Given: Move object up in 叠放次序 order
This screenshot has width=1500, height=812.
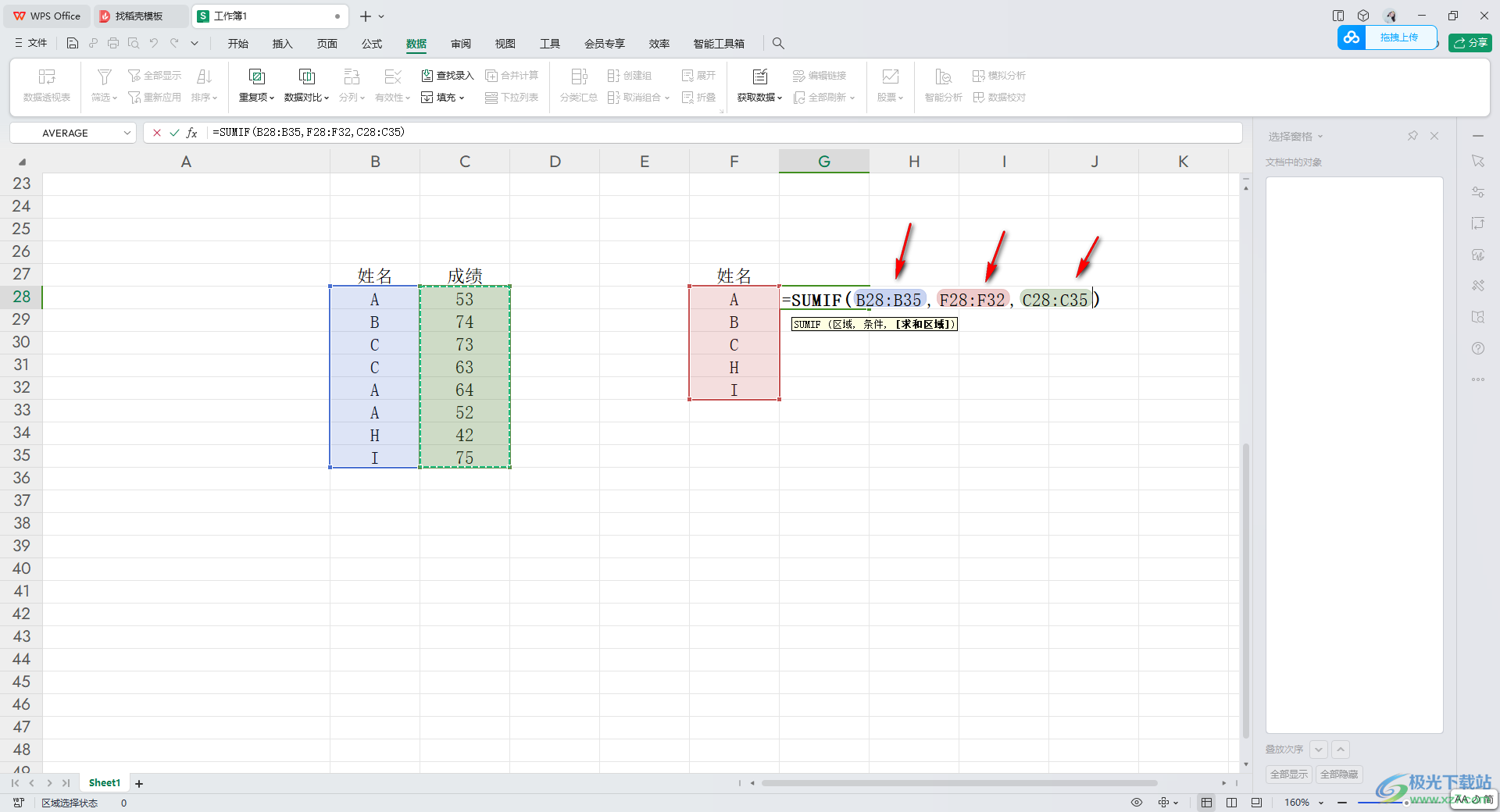Looking at the screenshot, I should coord(1341,750).
